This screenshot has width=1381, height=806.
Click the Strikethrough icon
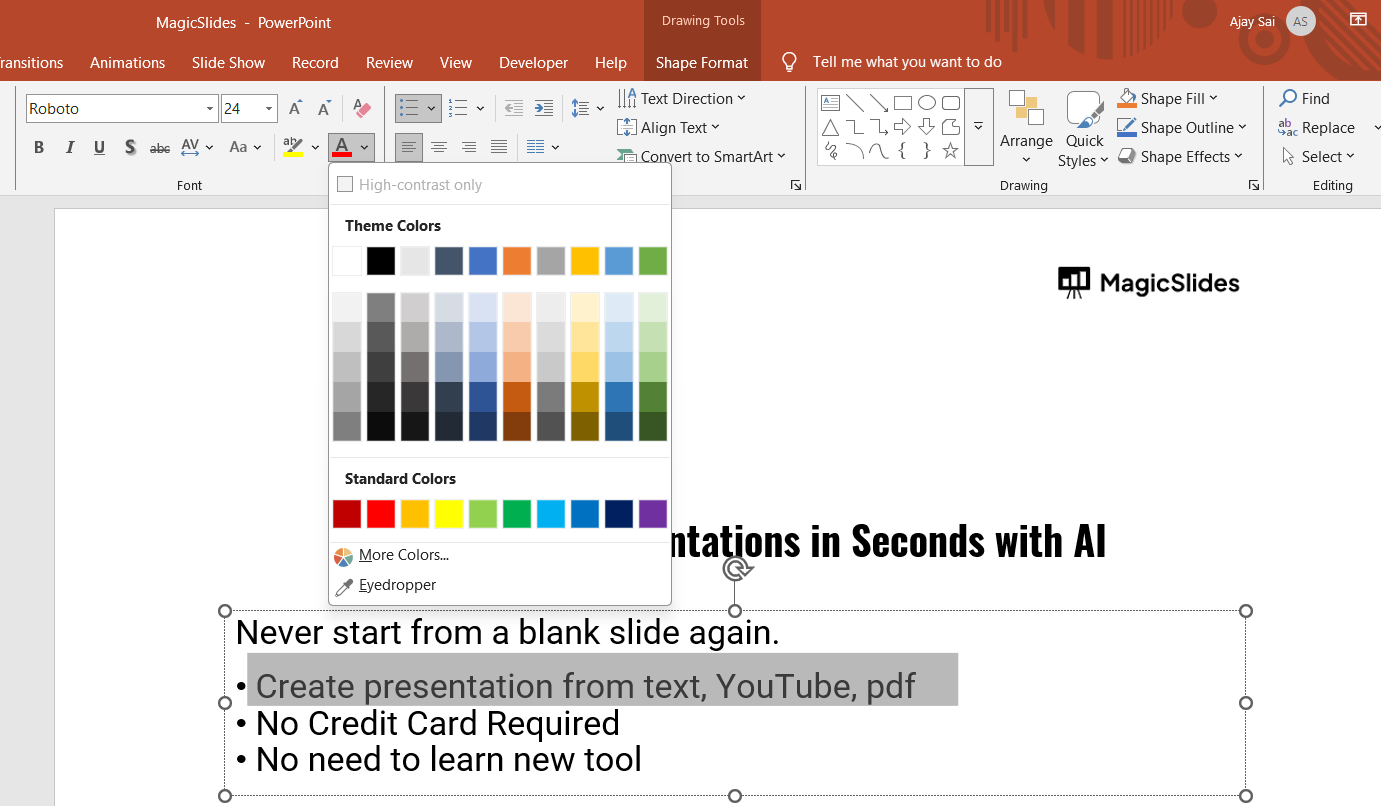coord(160,148)
